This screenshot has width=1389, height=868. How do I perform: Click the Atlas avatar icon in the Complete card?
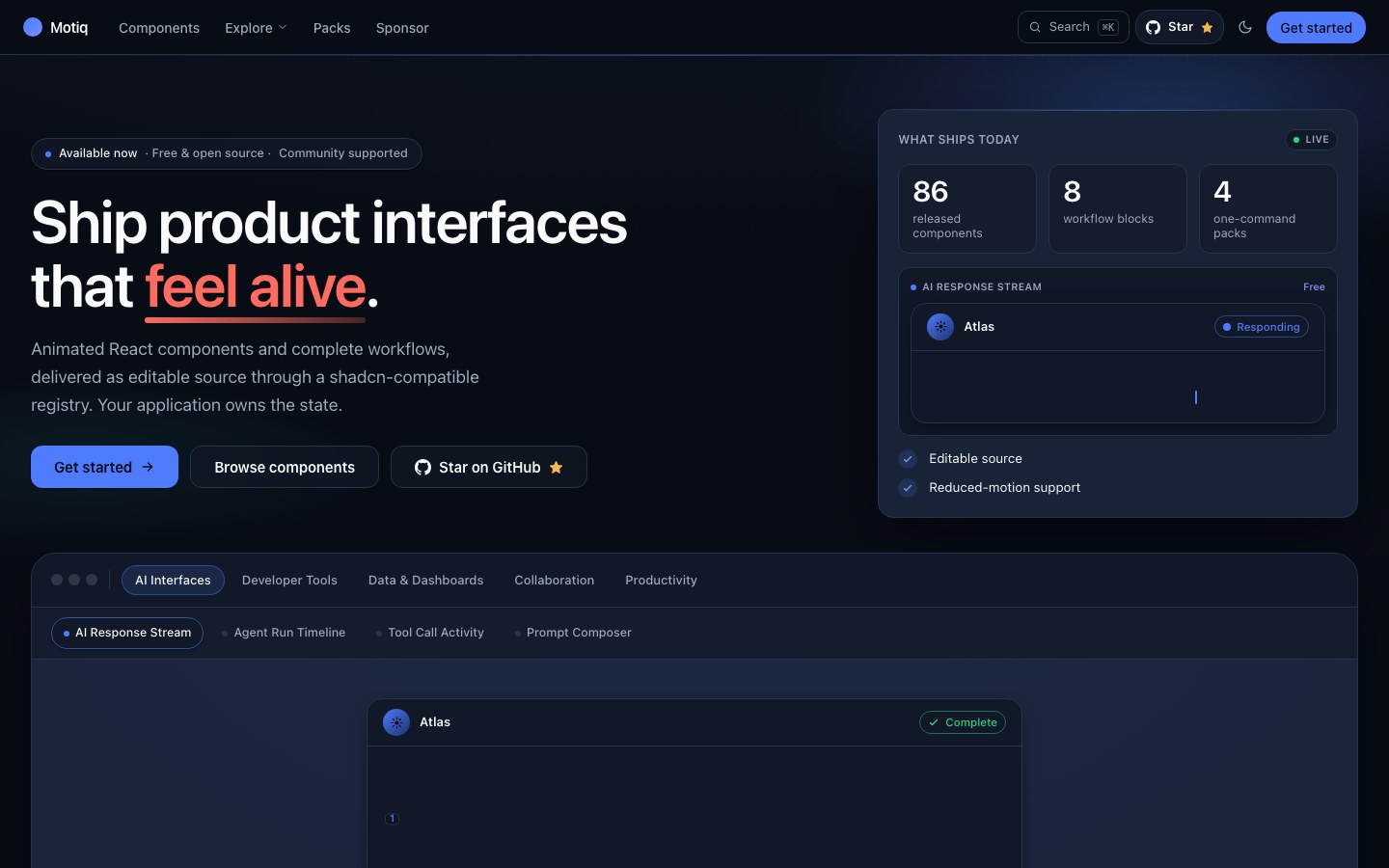pyautogui.click(x=396, y=722)
